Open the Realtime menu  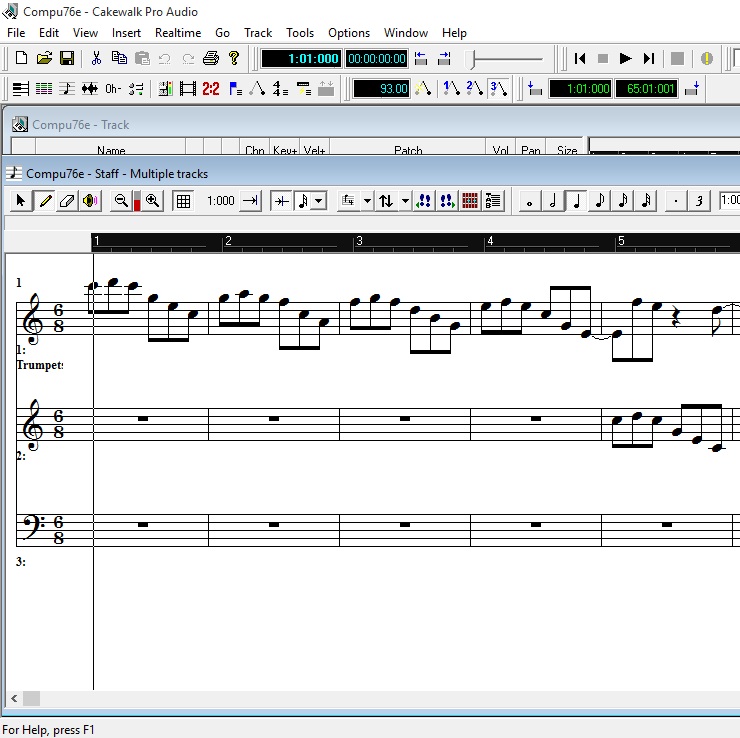coord(178,33)
